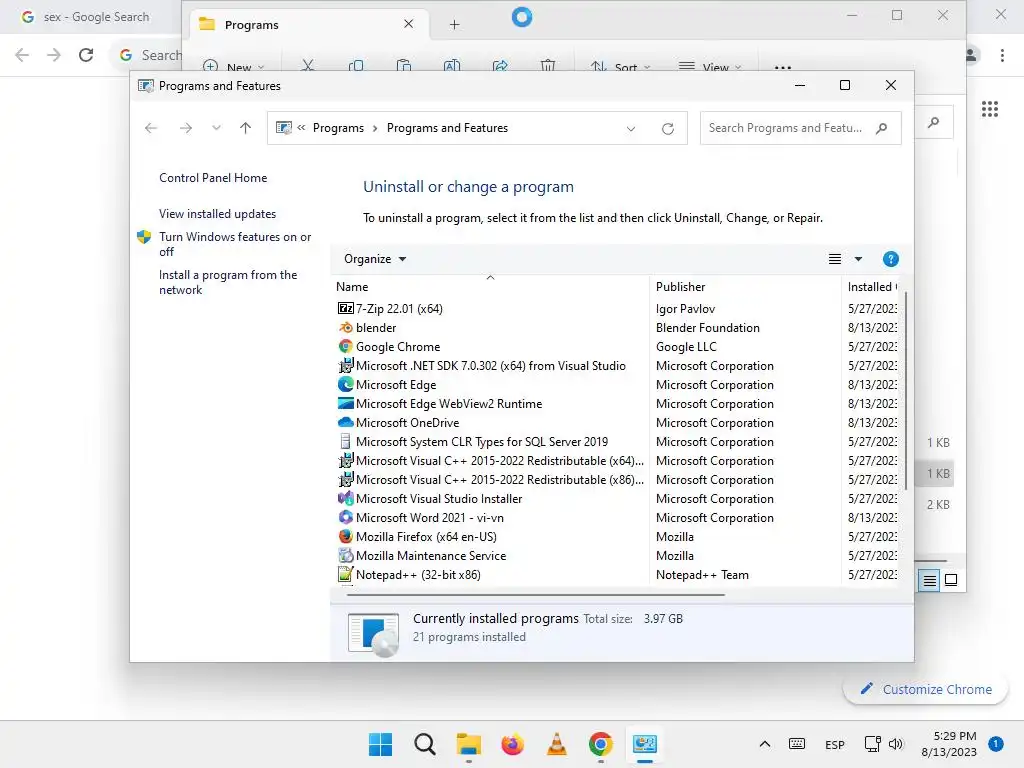
Task: Open Google apps grid in Chrome
Action: 990,109
